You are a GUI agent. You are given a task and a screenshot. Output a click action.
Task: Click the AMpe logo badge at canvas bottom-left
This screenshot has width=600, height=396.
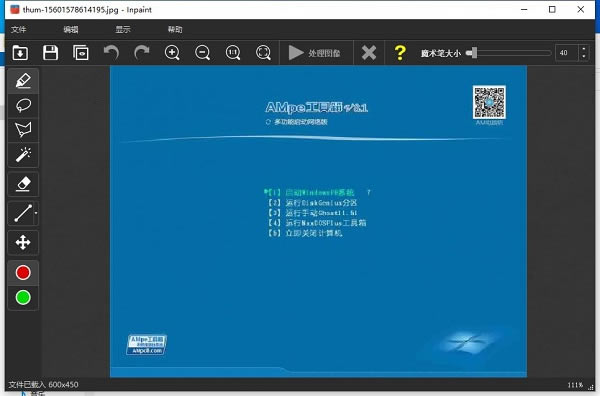pyautogui.click(x=147, y=345)
